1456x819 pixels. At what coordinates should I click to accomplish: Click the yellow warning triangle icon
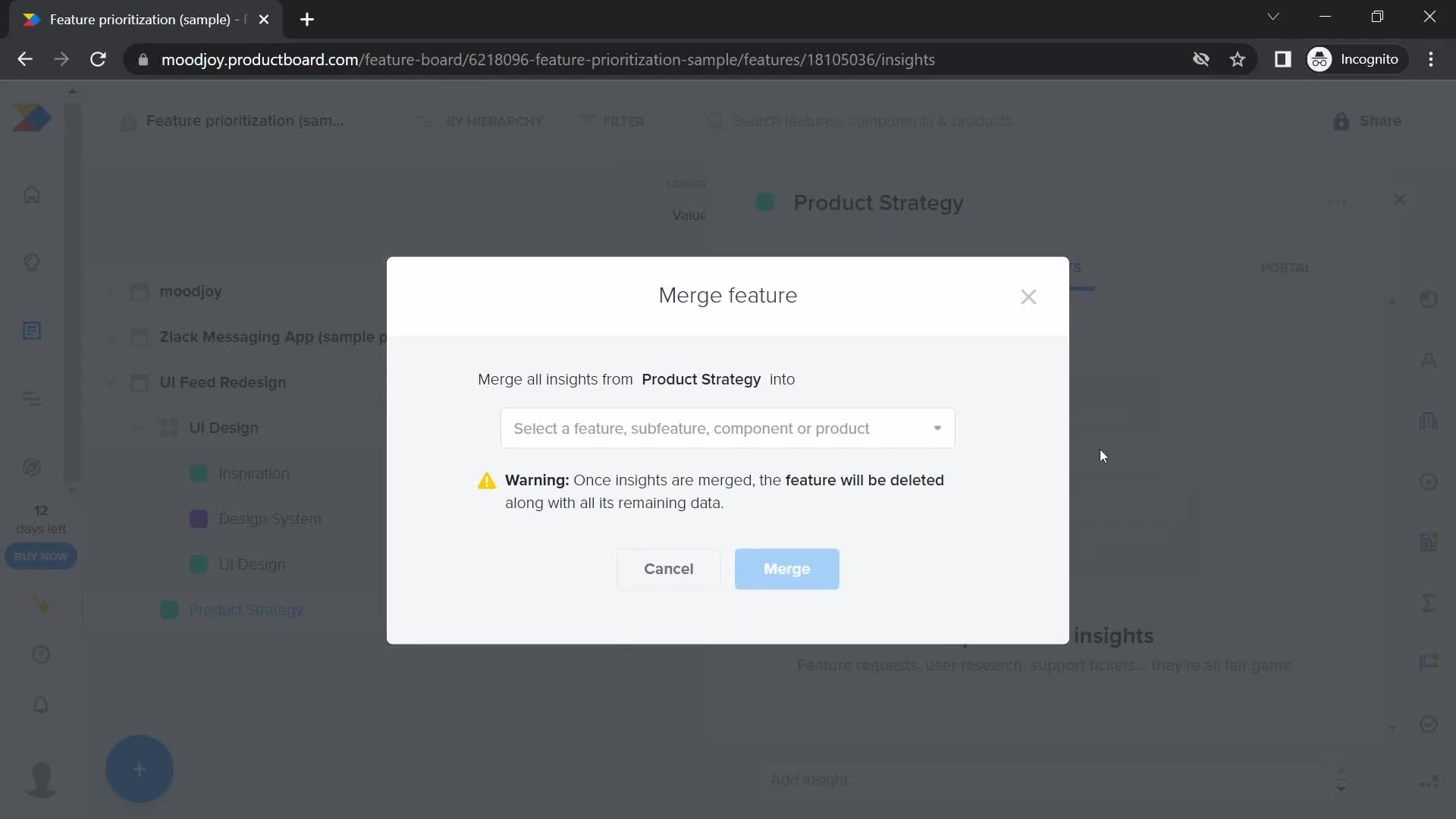click(487, 481)
